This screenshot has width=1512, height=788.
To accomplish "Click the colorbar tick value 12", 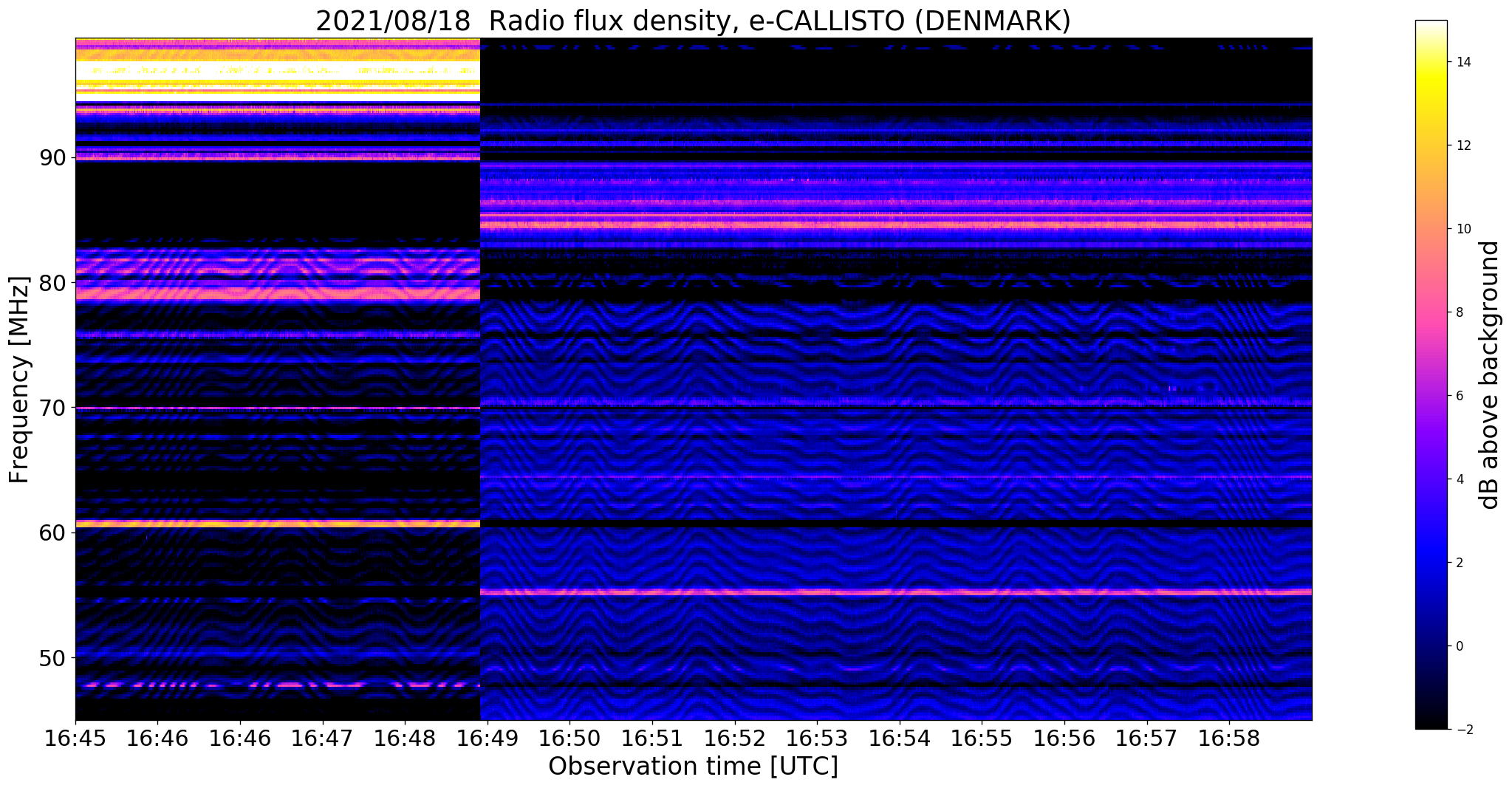I will pos(1462,145).
